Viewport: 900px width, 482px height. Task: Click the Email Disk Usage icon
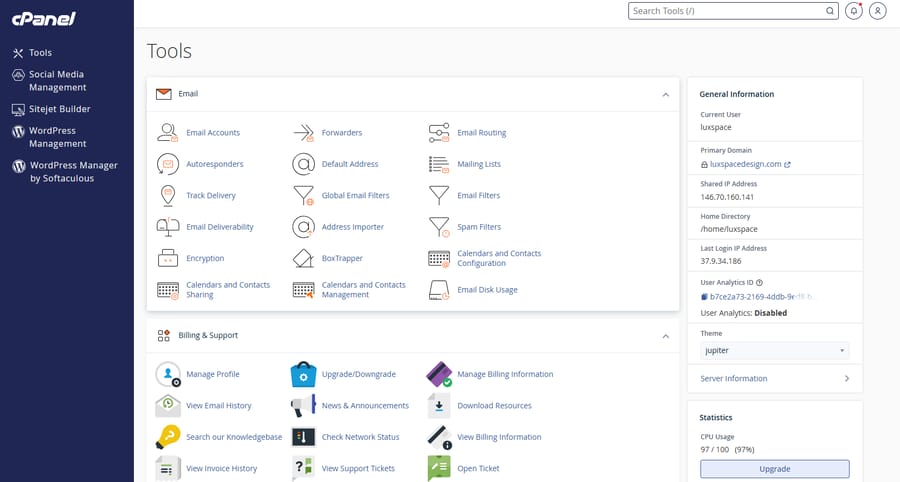click(x=439, y=290)
